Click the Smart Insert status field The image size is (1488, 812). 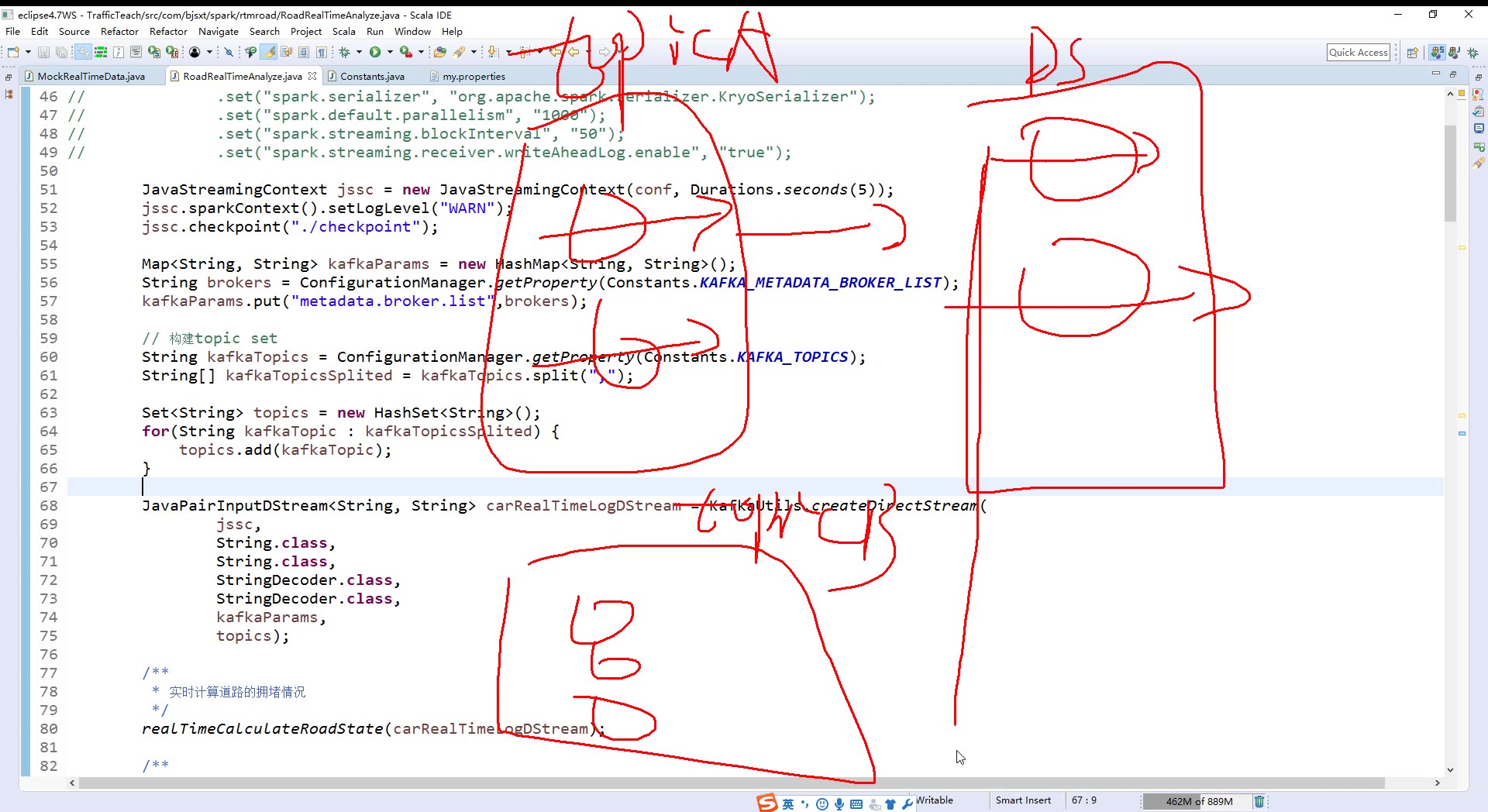(1024, 800)
